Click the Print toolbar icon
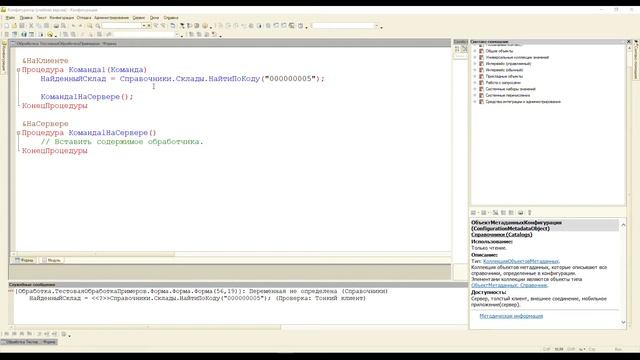This screenshot has width=640, height=360. coord(56,26)
